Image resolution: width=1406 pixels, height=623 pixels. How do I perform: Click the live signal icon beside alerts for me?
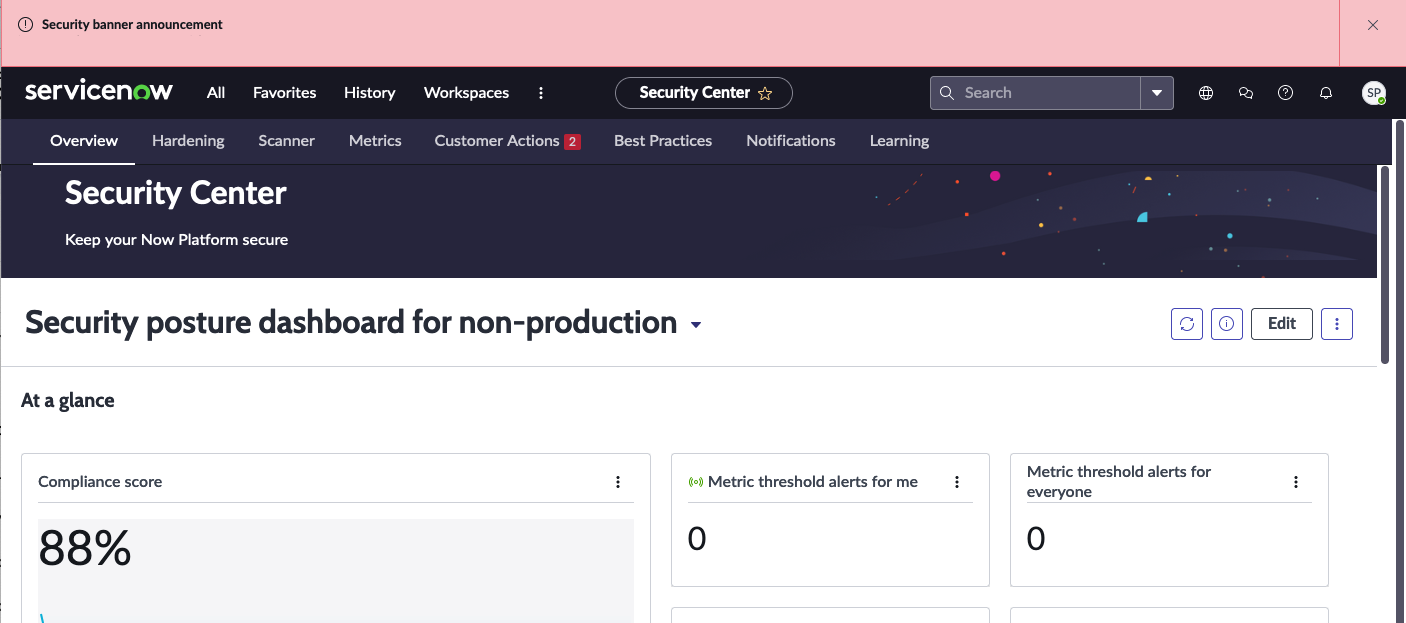pos(696,482)
